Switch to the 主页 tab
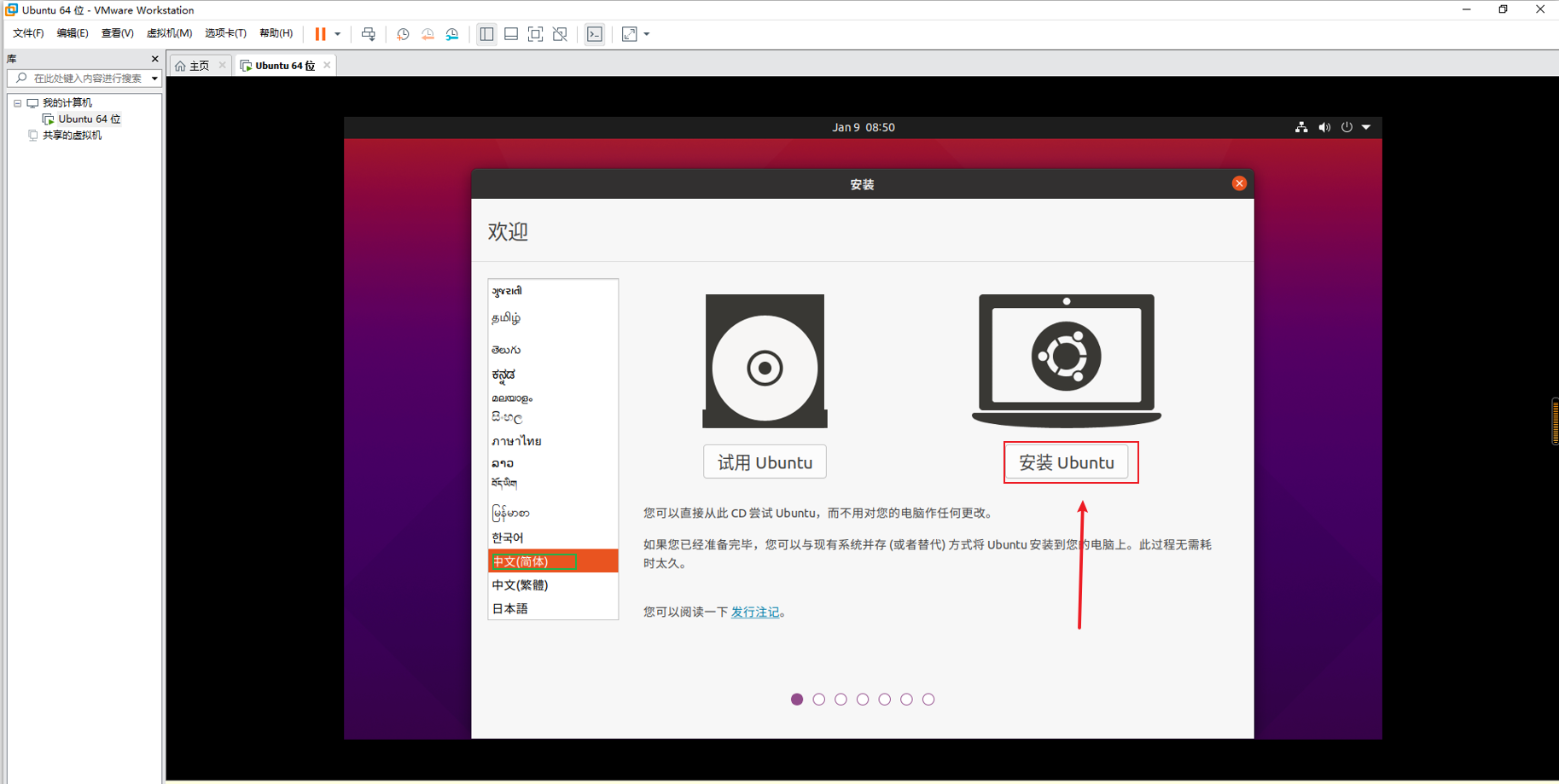The height and width of the screenshot is (784, 1559). click(199, 66)
